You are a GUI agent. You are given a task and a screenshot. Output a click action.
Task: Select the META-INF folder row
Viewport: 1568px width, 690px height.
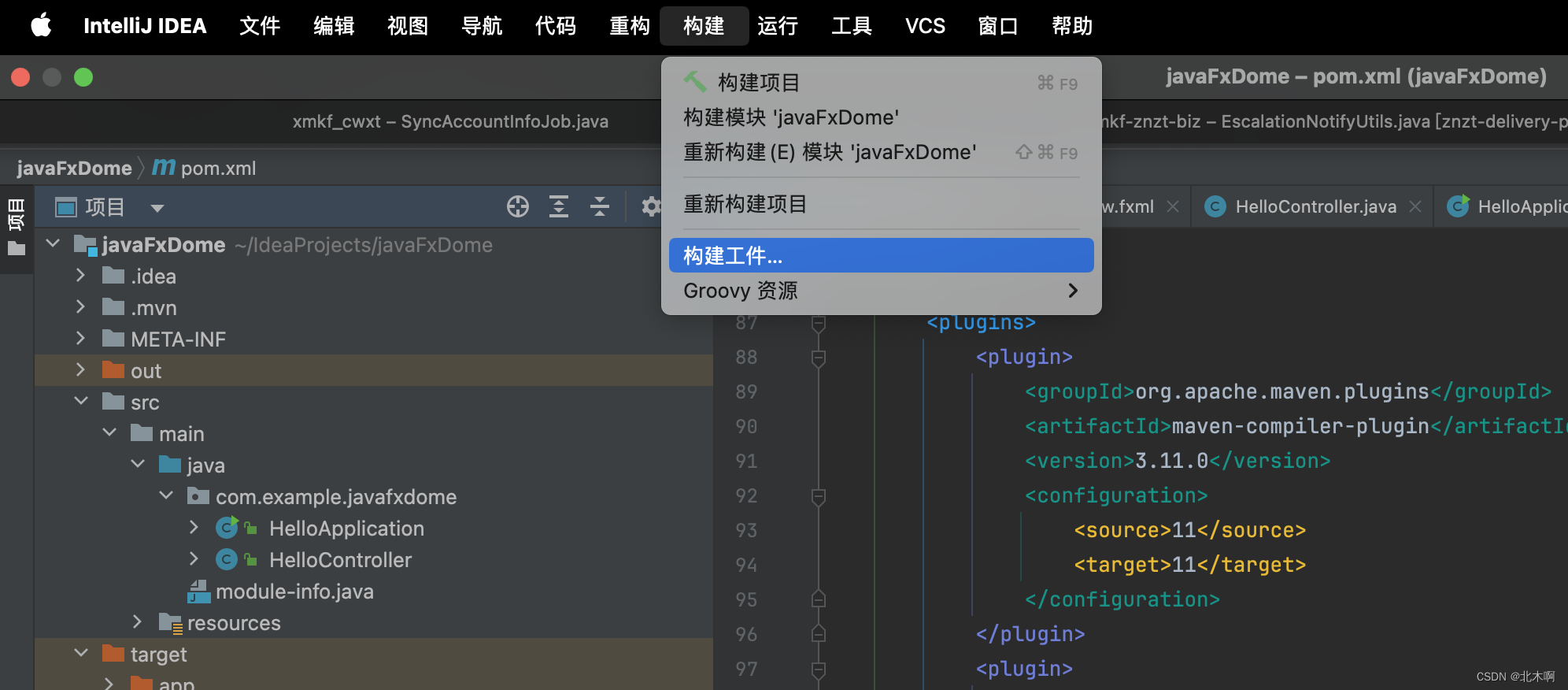374,339
